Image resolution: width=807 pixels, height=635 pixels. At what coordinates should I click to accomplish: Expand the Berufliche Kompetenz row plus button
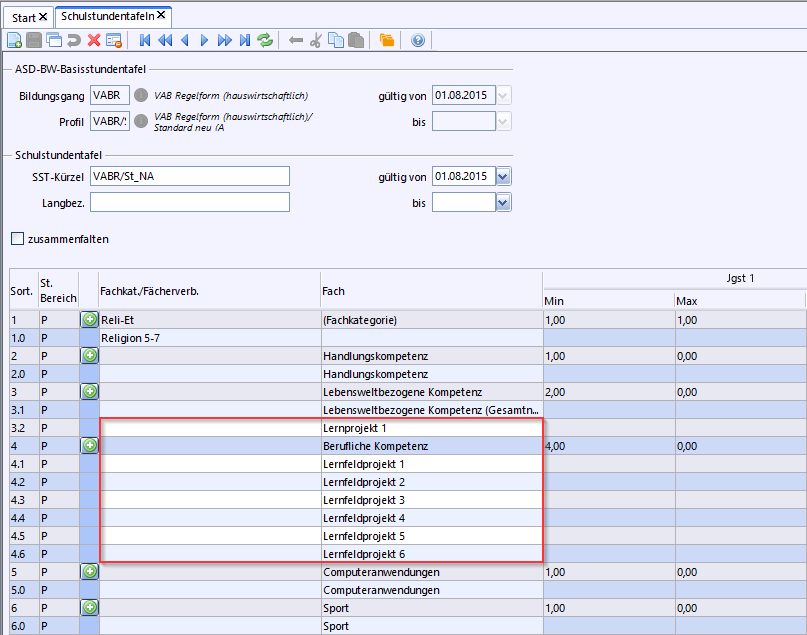click(x=89, y=445)
